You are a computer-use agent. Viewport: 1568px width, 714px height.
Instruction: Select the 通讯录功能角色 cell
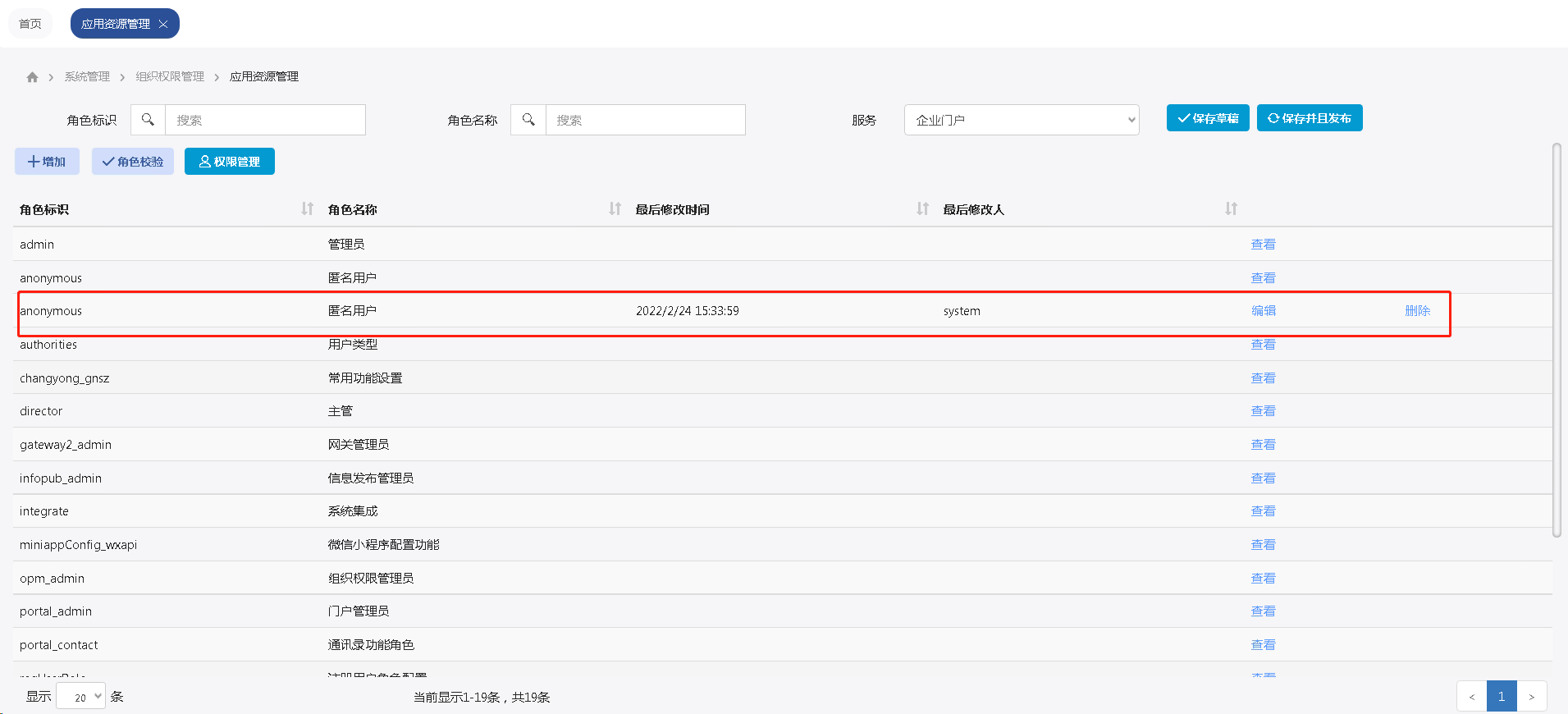(371, 645)
